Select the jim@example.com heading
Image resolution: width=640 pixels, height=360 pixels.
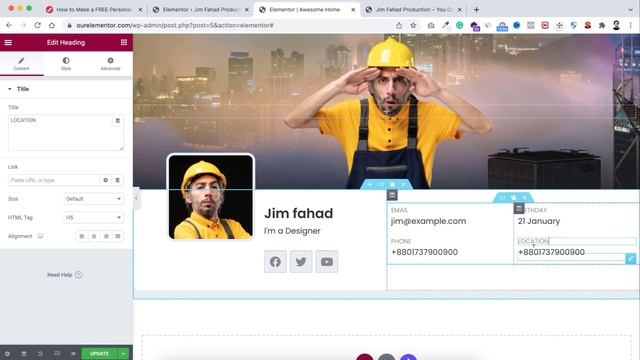[x=429, y=221]
